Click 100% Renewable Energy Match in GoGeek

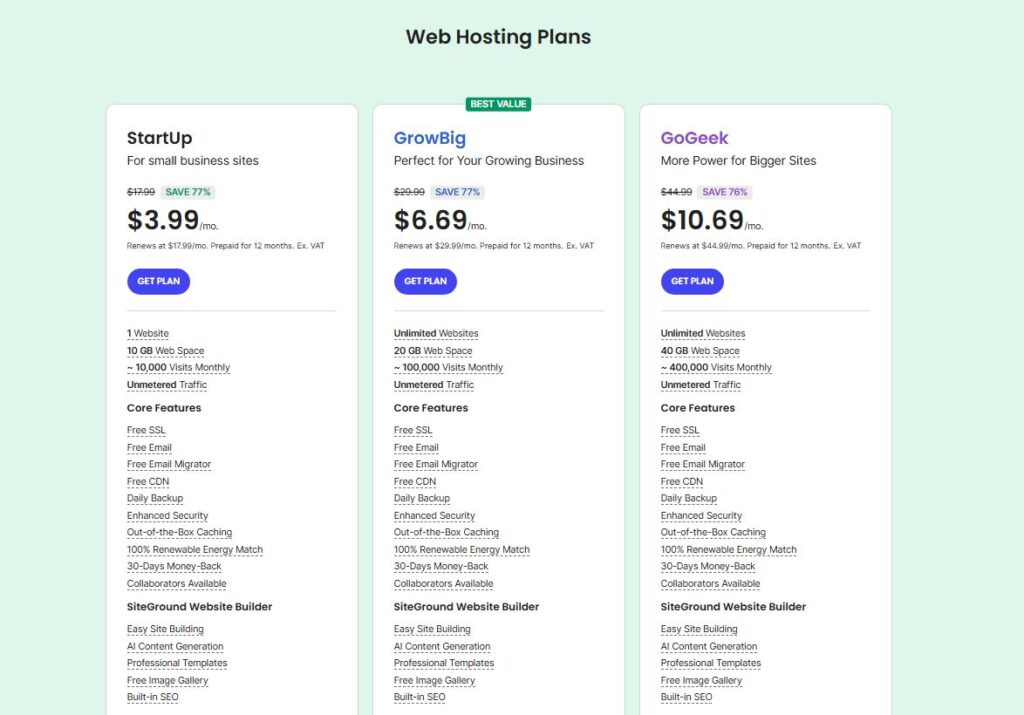[728, 549]
